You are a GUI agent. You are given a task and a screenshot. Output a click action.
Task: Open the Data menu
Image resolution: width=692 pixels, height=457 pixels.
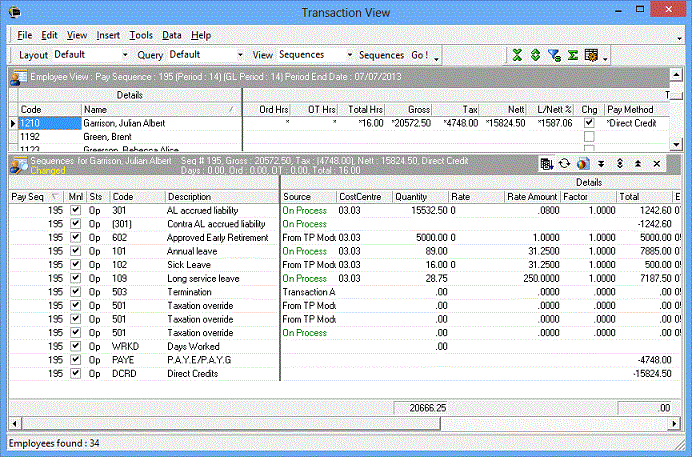click(172, 35)
